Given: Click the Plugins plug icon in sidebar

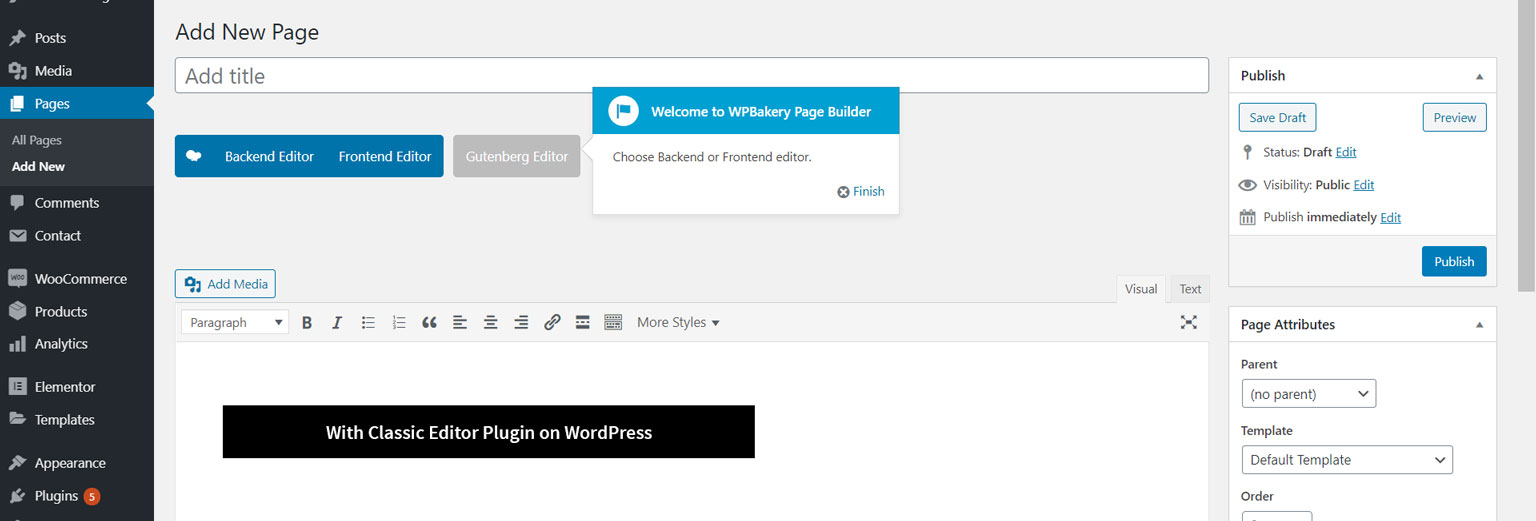Looking at the screenshot, I should pyautogui.click(x=17, y=496).
